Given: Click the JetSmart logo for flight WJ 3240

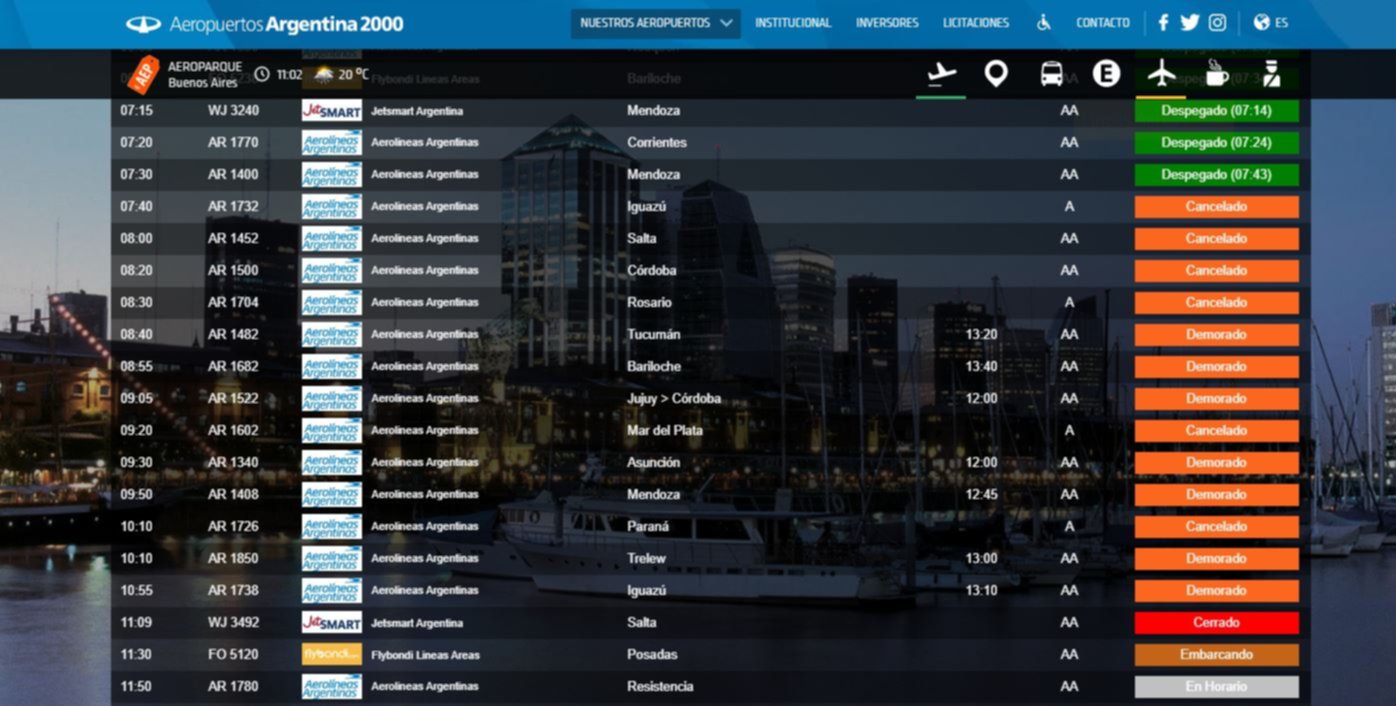Looking at the screenshot, I should click(x=332, y=110).
